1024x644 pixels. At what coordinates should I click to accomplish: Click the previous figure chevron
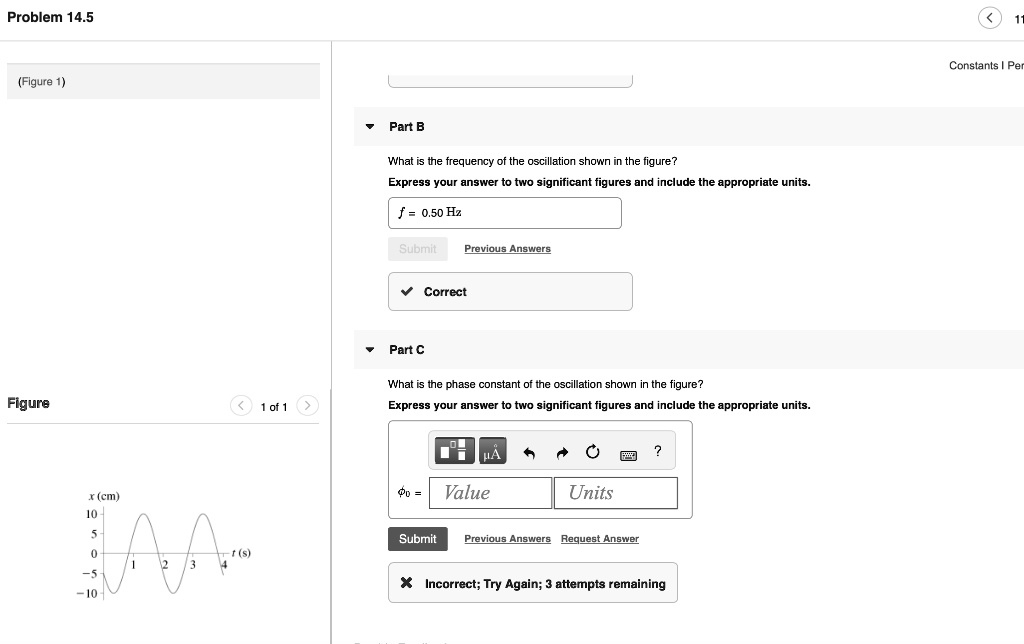coord(241,406)
